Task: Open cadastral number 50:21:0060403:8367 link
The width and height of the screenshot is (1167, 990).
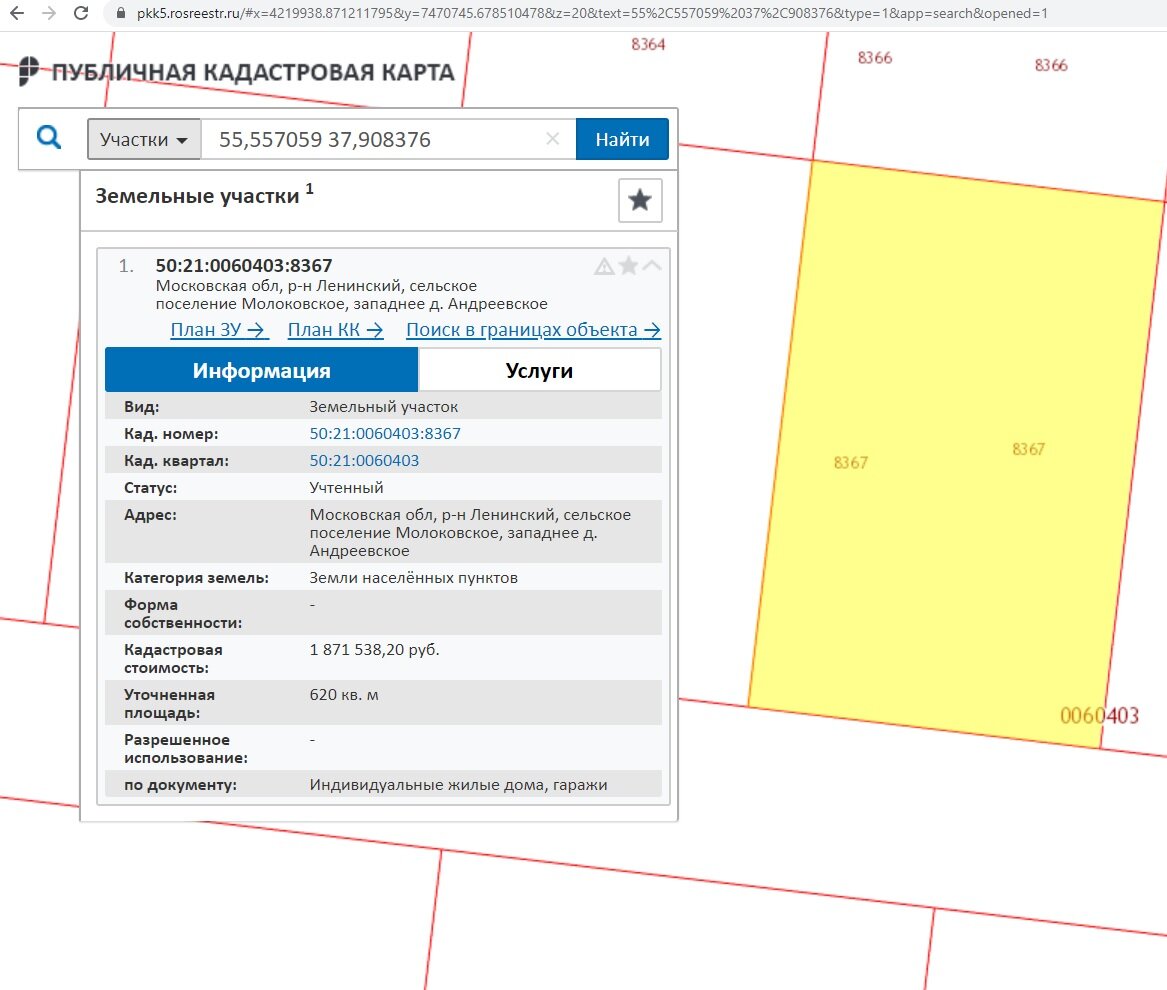Action: (x=385, y=433)
